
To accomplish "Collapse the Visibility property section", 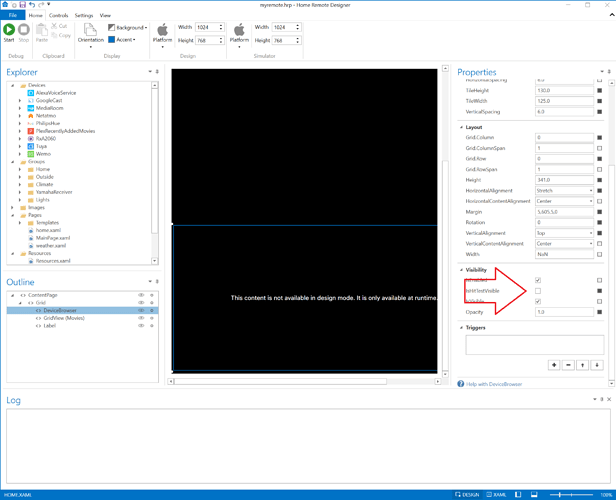I will (x=461, y=270).
